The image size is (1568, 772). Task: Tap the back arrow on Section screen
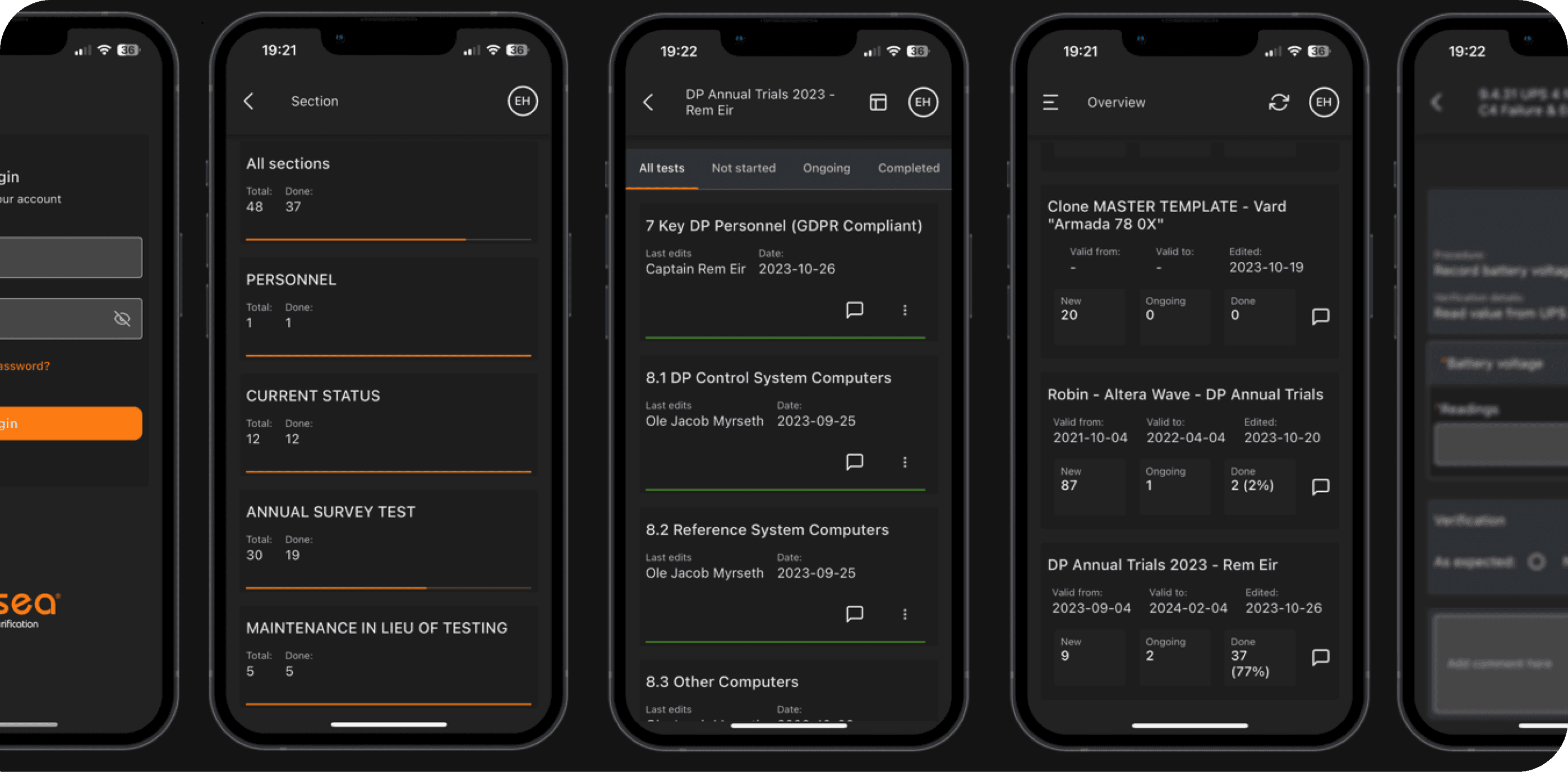coord(250,101)
